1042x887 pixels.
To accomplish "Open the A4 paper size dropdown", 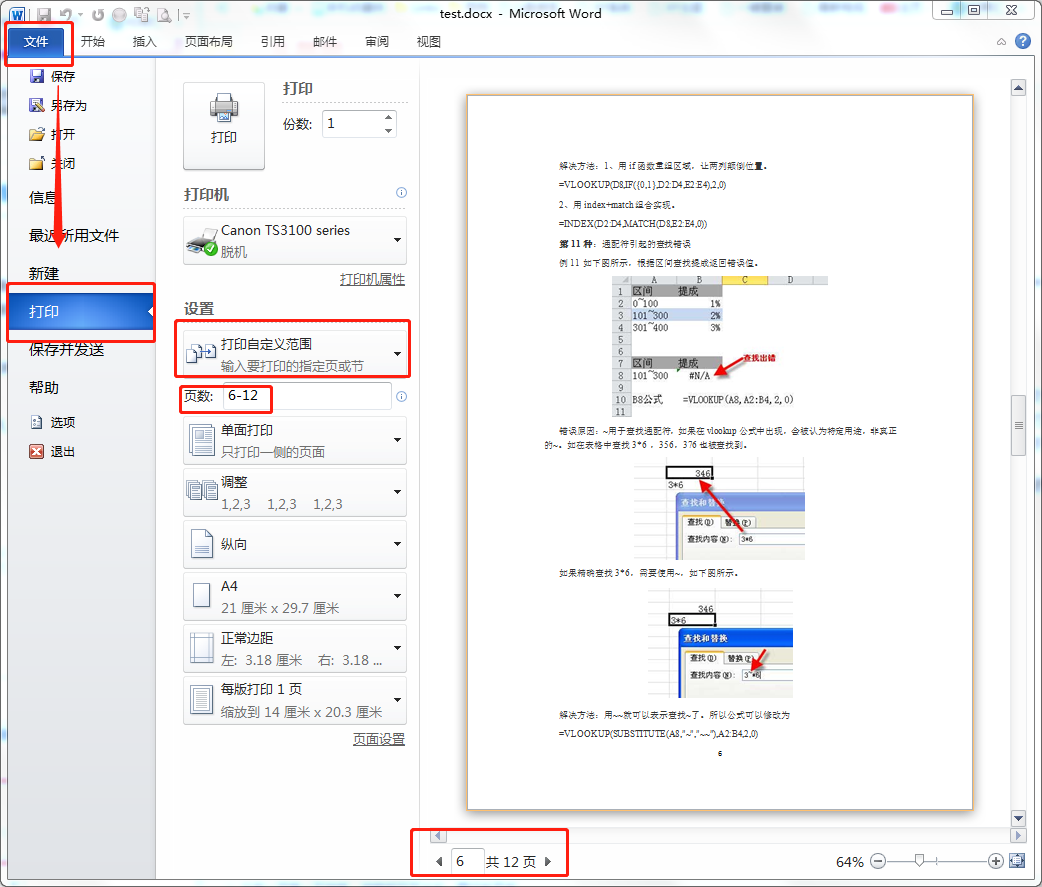I will click(x=397, y=596).
